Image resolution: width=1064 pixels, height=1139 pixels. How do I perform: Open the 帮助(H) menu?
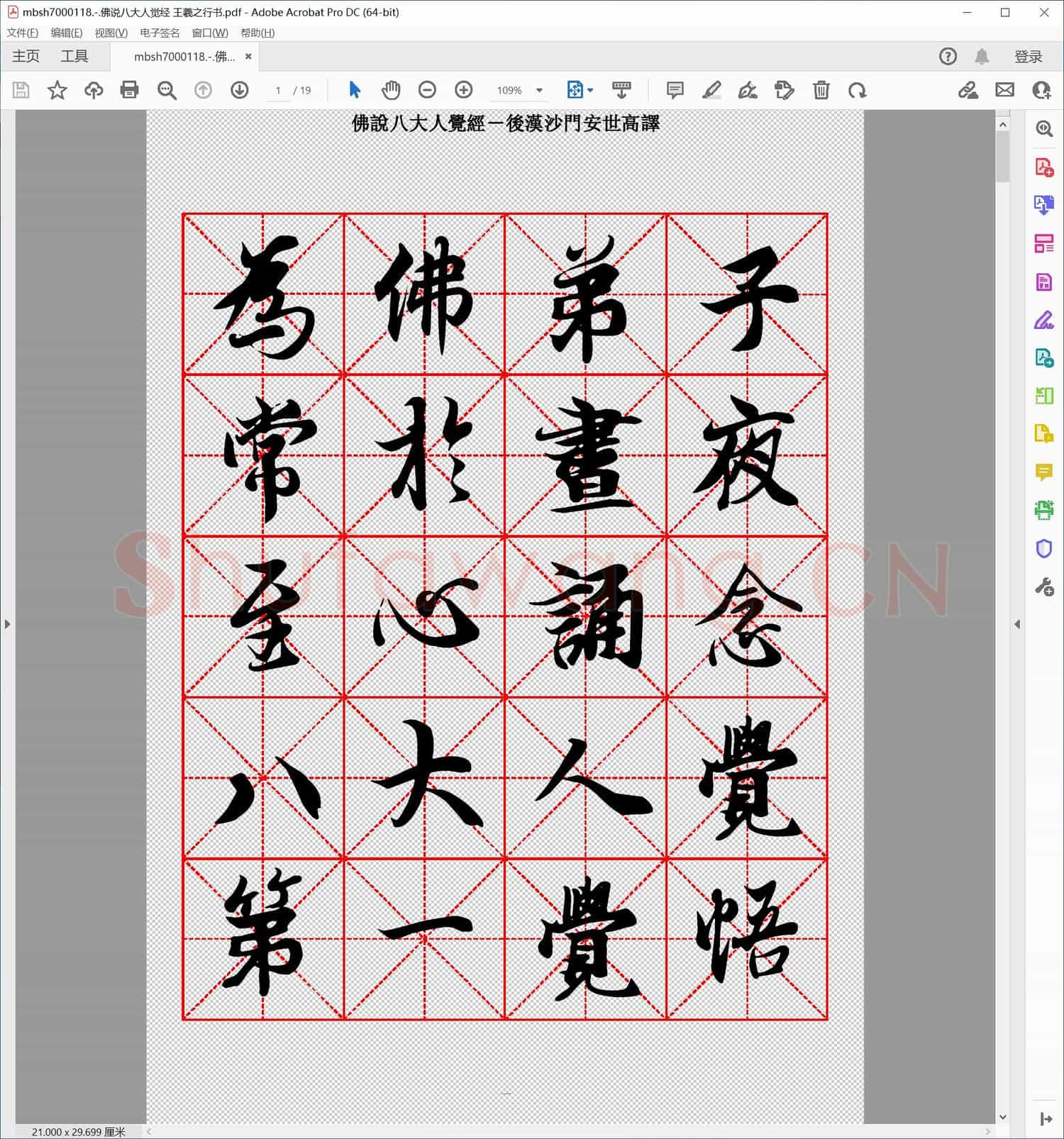point(257,33)
